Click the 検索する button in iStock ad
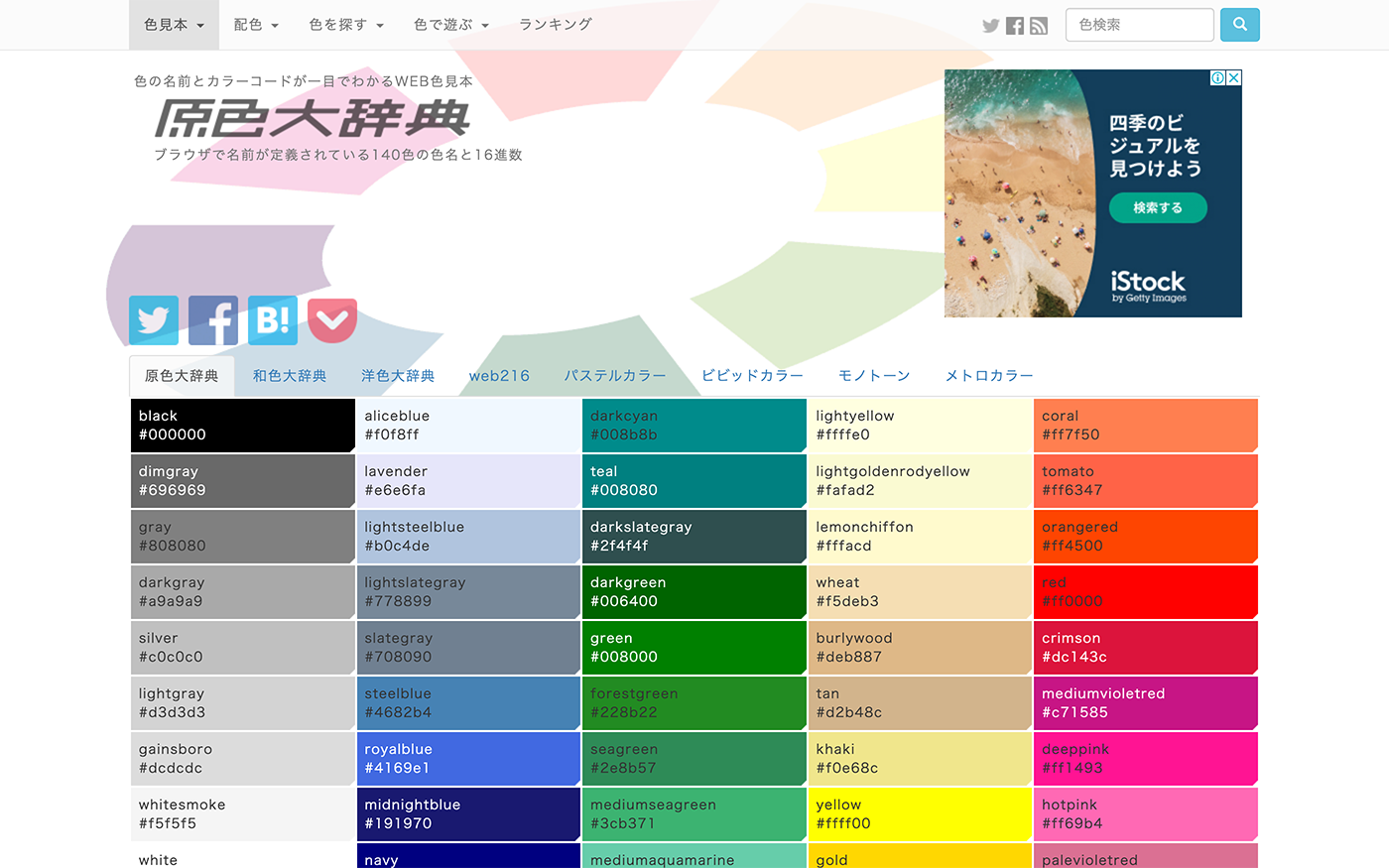 (x=1158, y=208)
